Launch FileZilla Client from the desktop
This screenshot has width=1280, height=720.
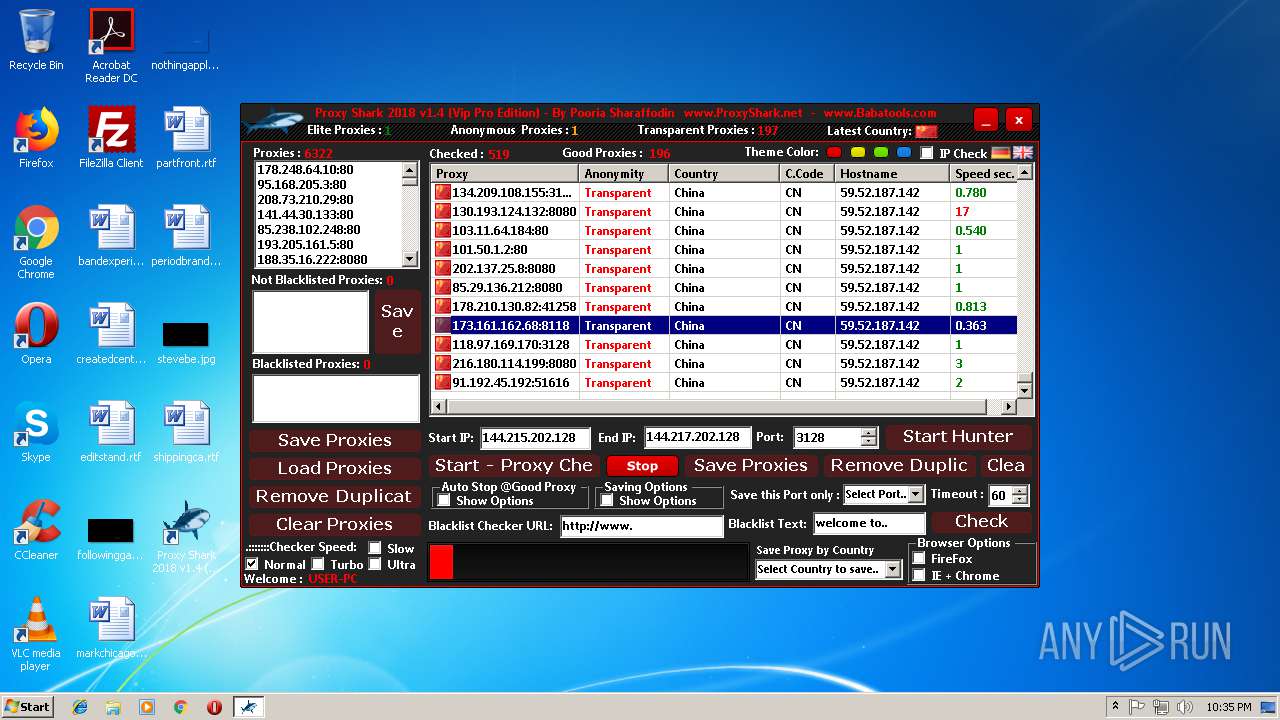tap(111, 138)
